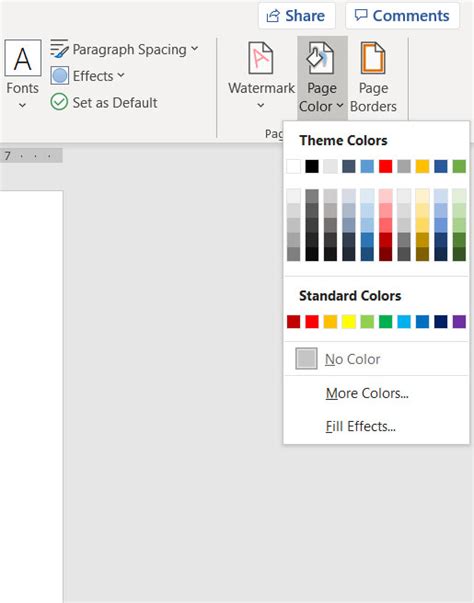The height and width of the screenshot is (603, 474).
Task: Select gold theme color swatch in top row
Action: [422, 167]
